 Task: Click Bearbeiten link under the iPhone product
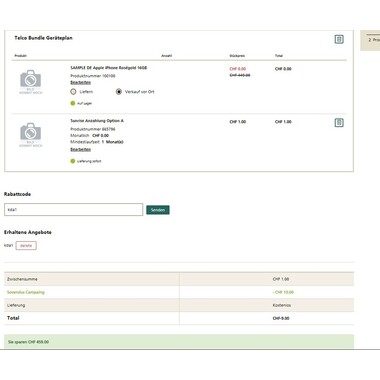point(80,82)
